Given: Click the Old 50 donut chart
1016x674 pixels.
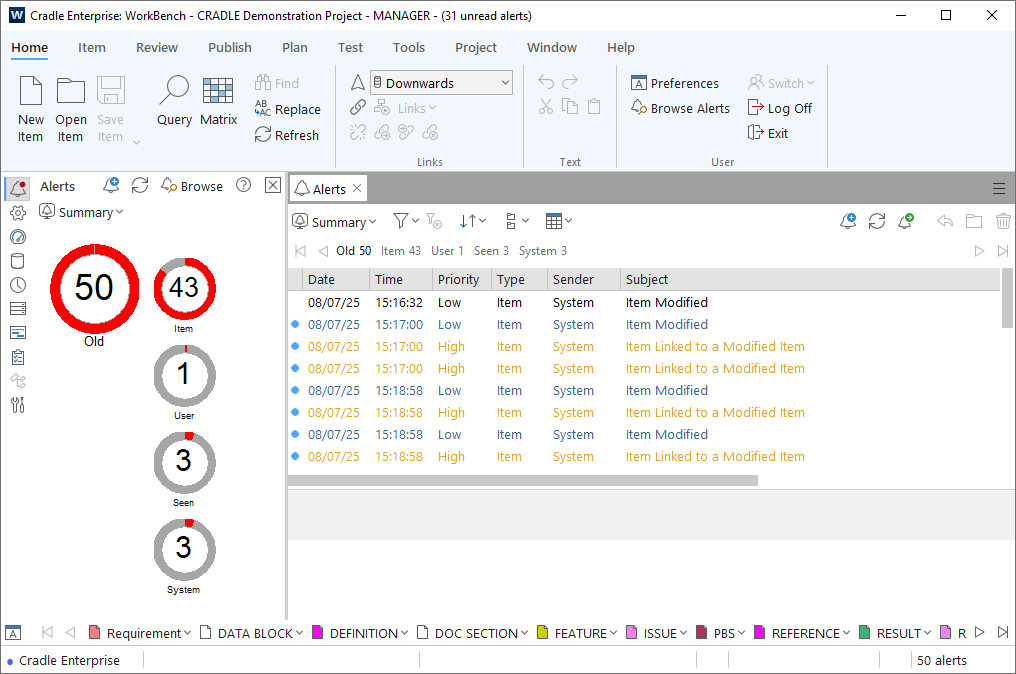Looking at the screenshot, I should point(94,288).
